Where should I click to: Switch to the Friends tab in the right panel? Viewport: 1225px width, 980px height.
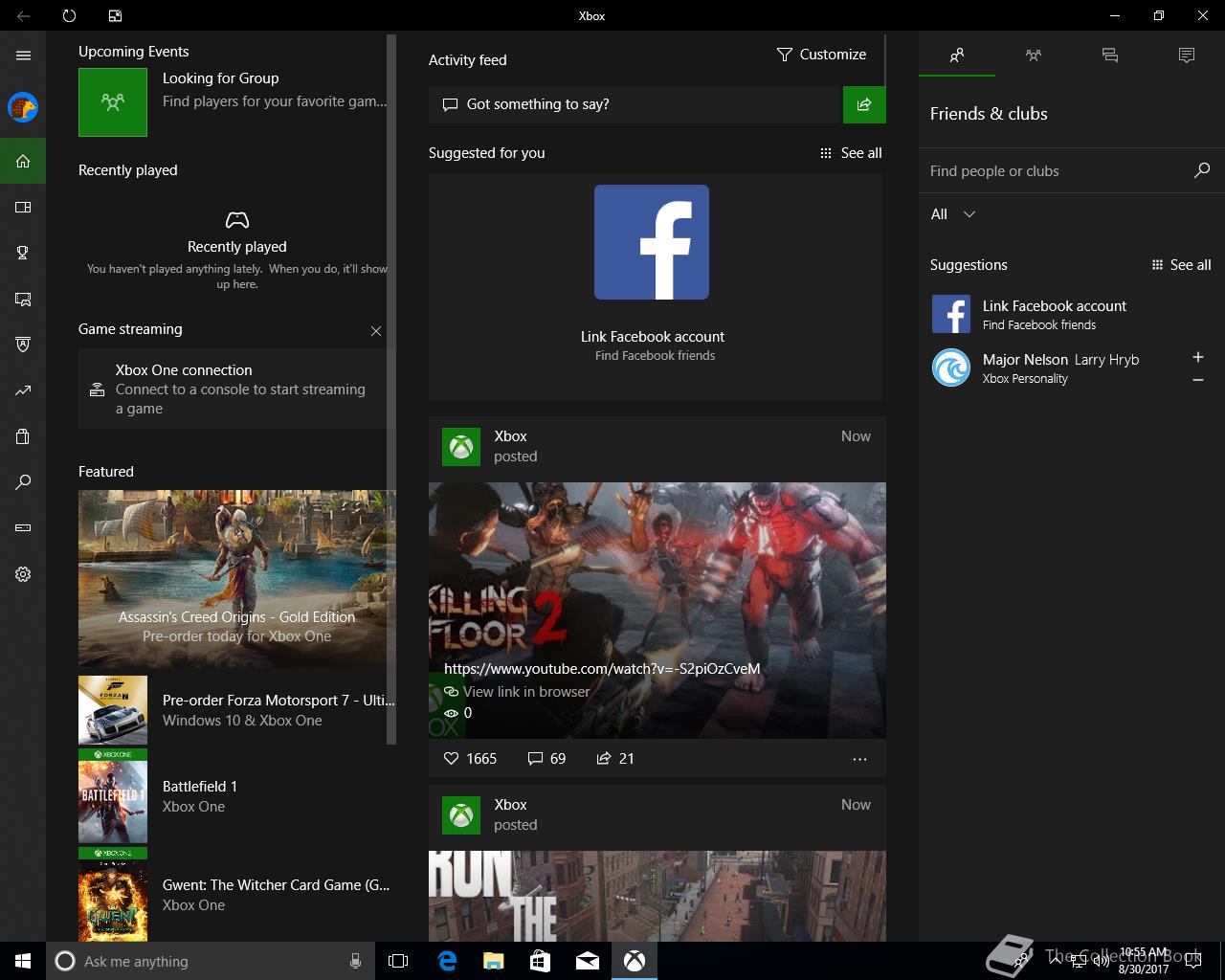(x=957, y=56)
